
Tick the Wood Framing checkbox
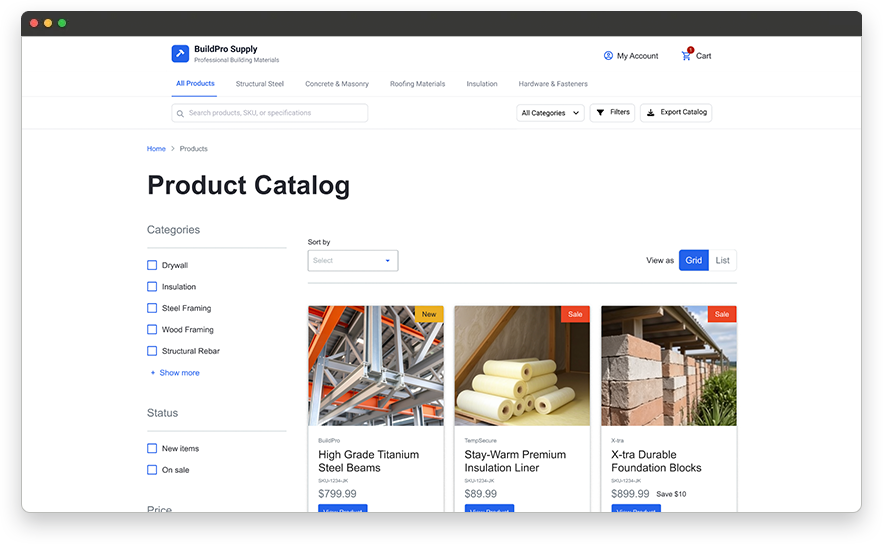152,329
